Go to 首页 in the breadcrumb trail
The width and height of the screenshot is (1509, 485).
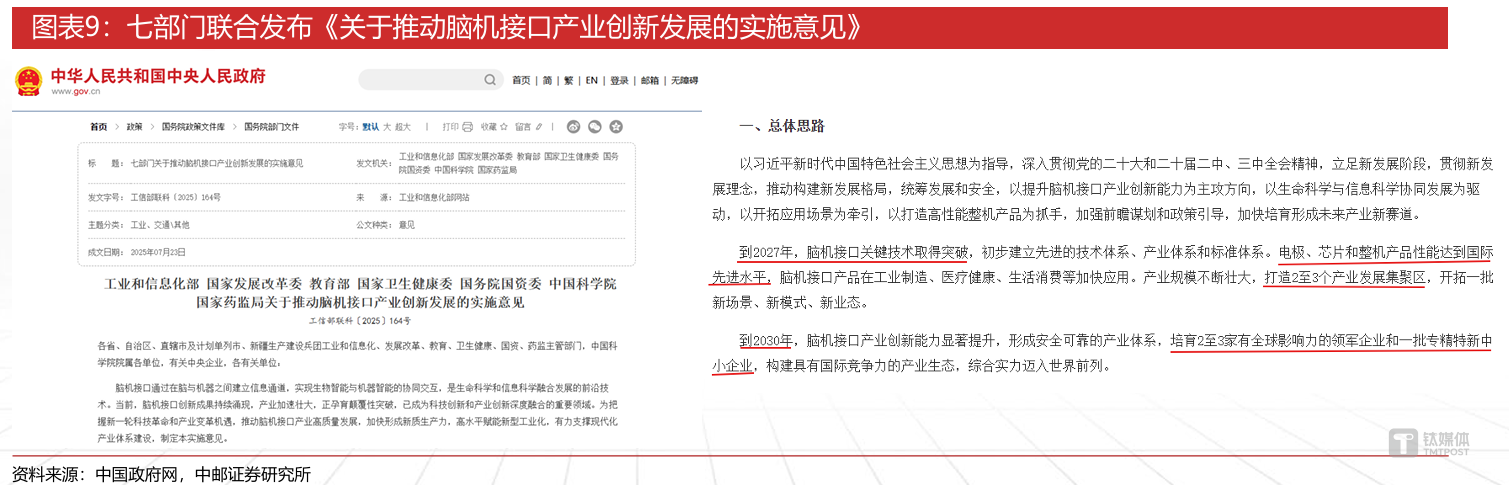(98, 127)
